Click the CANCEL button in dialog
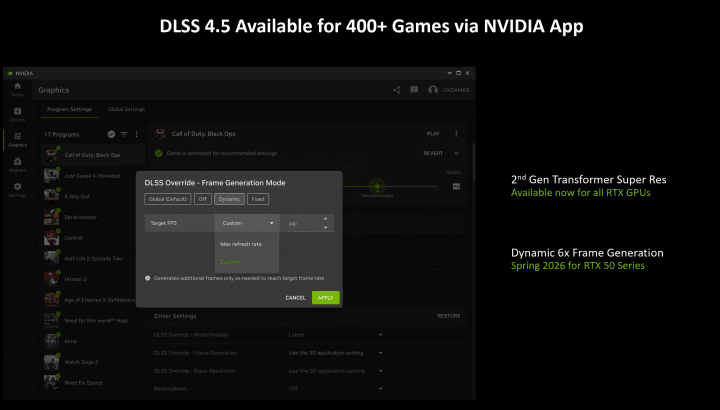Image resolution: width=720 pixels, height=410 pixels. click(x=295, y=298)
